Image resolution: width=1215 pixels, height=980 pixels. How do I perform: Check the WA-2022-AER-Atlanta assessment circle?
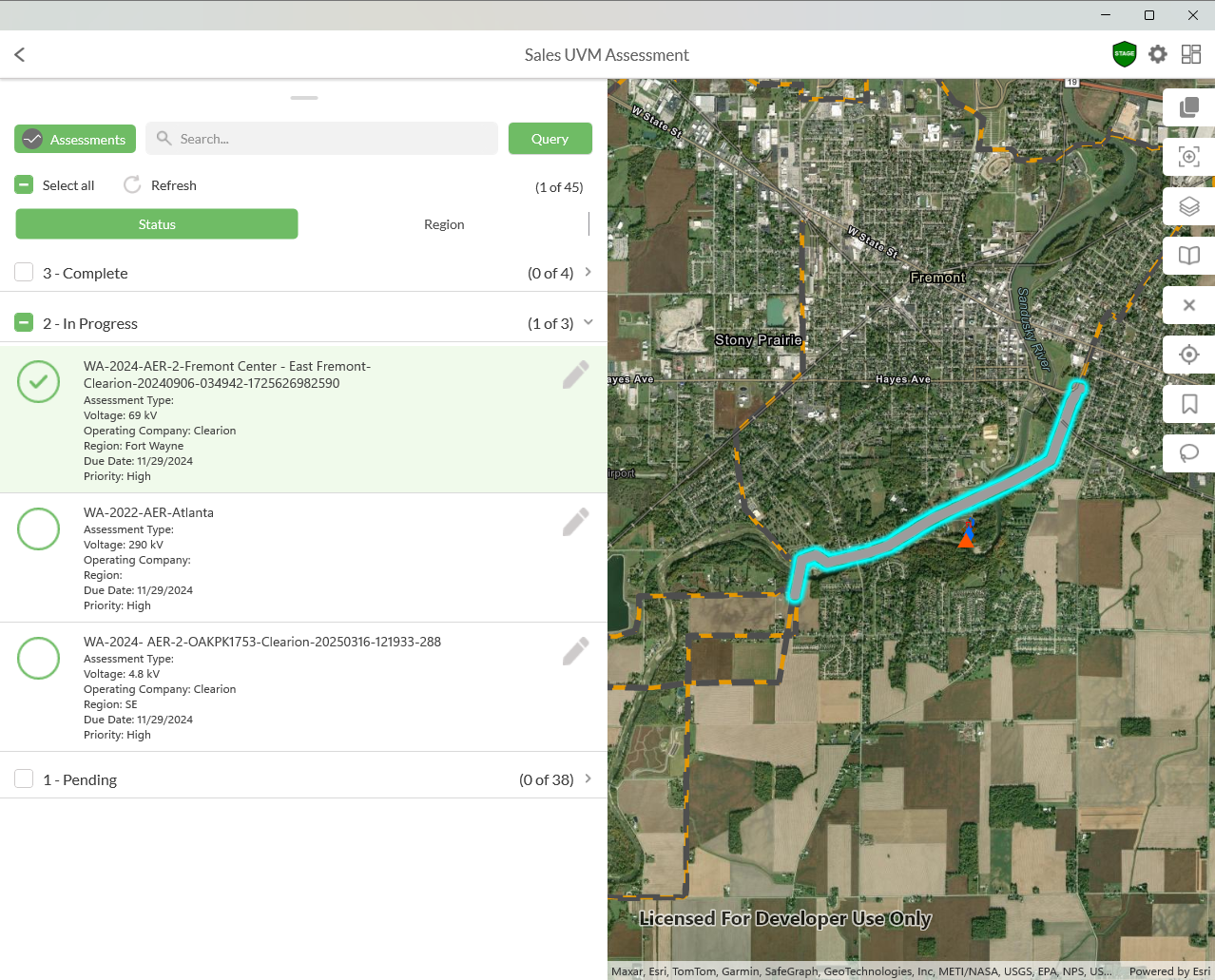tap(38, 528)
